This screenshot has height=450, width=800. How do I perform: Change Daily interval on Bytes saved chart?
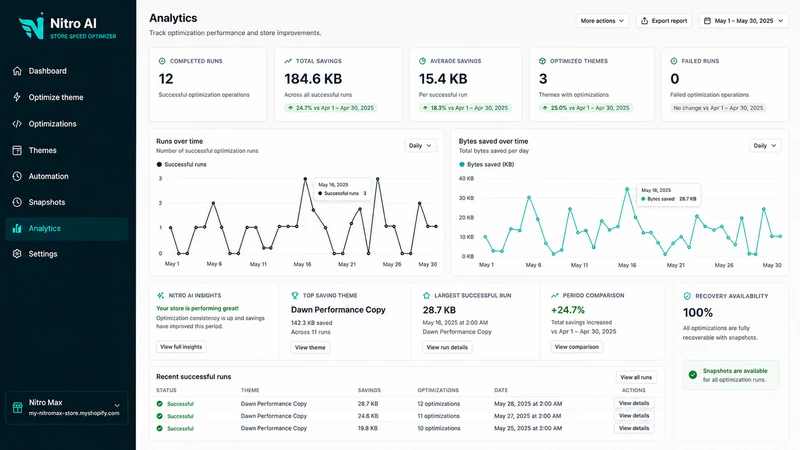coord(765,145)
